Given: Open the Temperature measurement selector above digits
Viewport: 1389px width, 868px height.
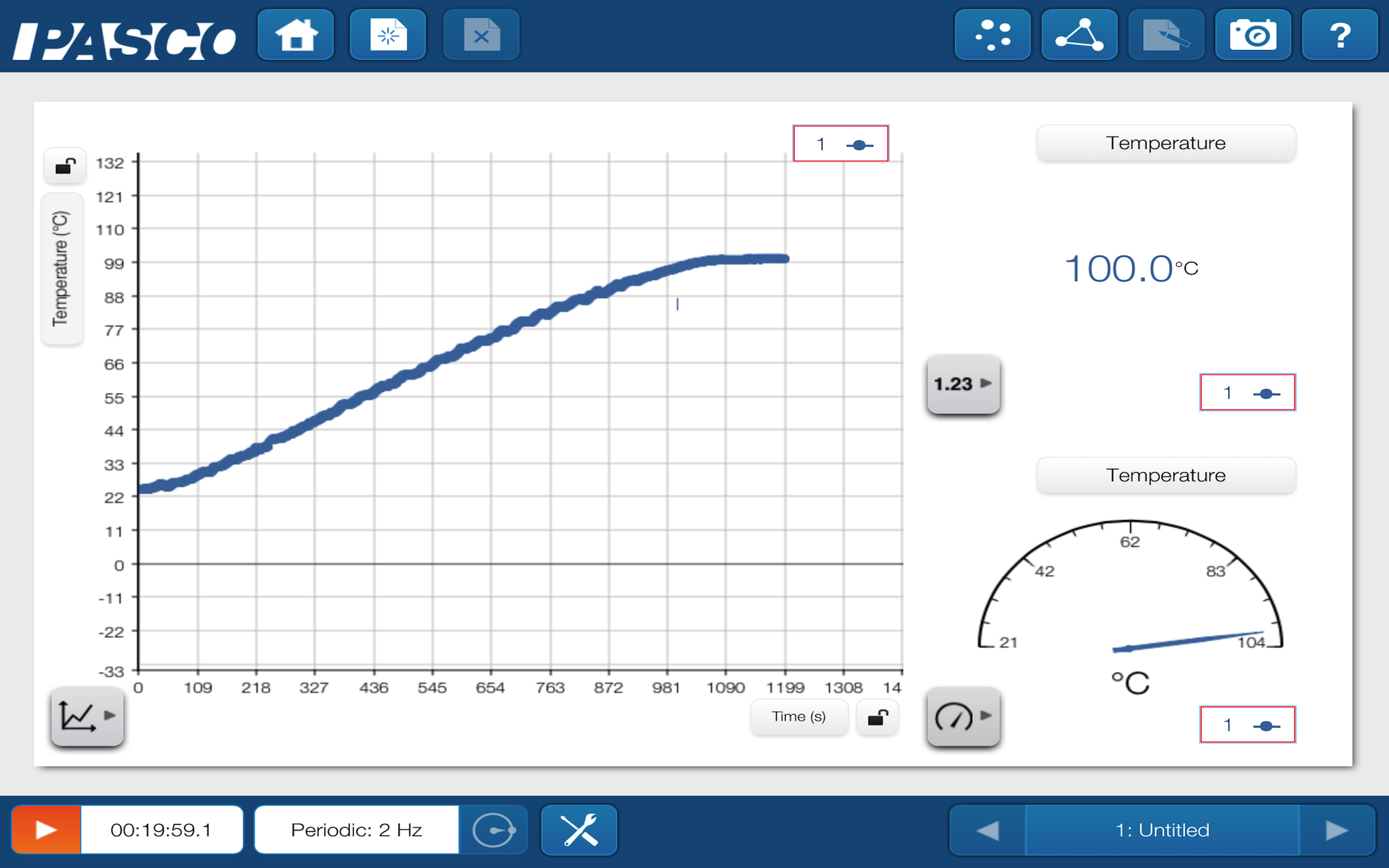Looking at the screenshot, I should [x=1165, y=142].
